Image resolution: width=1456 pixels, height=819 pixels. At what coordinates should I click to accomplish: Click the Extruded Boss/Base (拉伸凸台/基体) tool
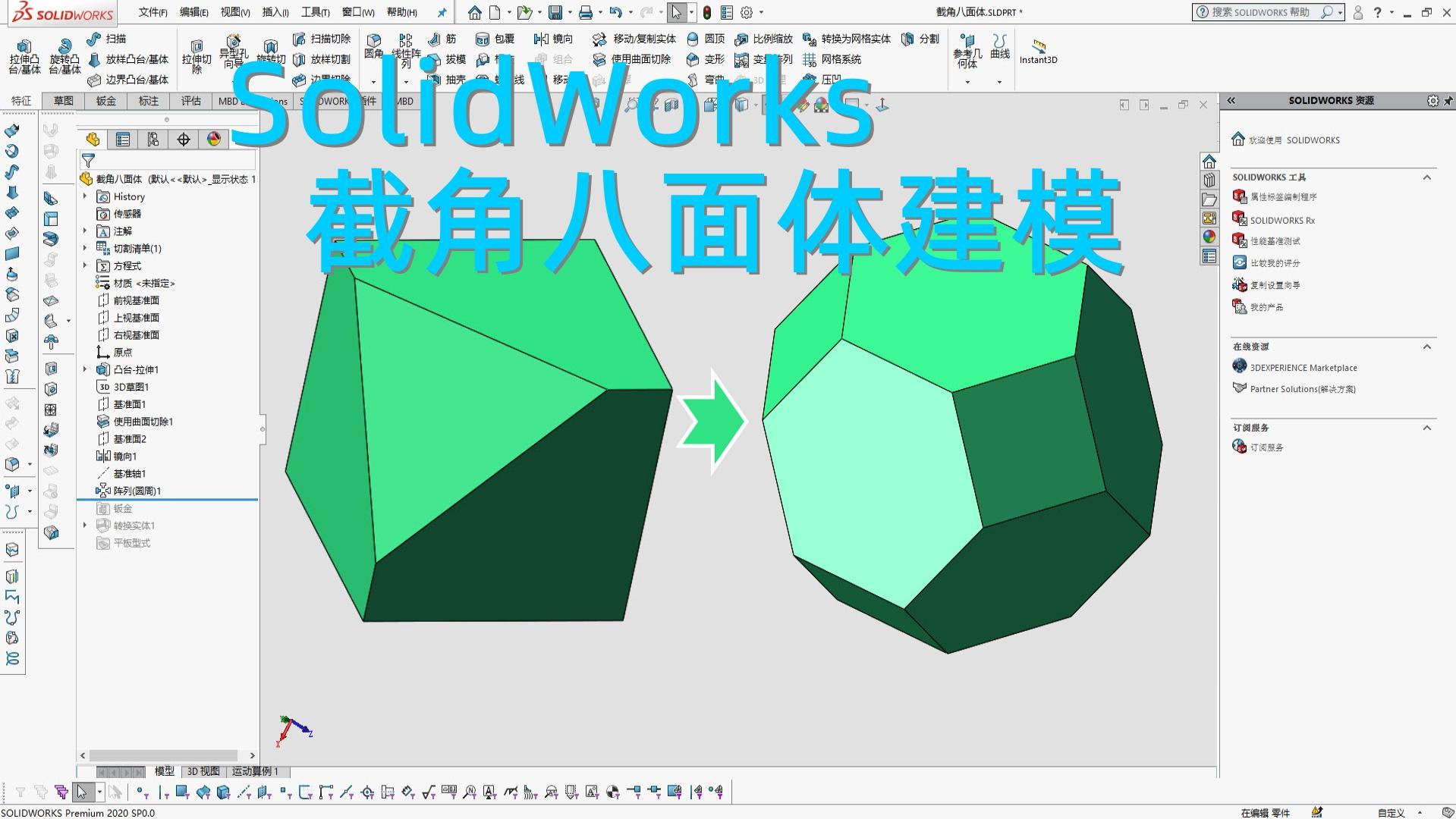(24, 57)
